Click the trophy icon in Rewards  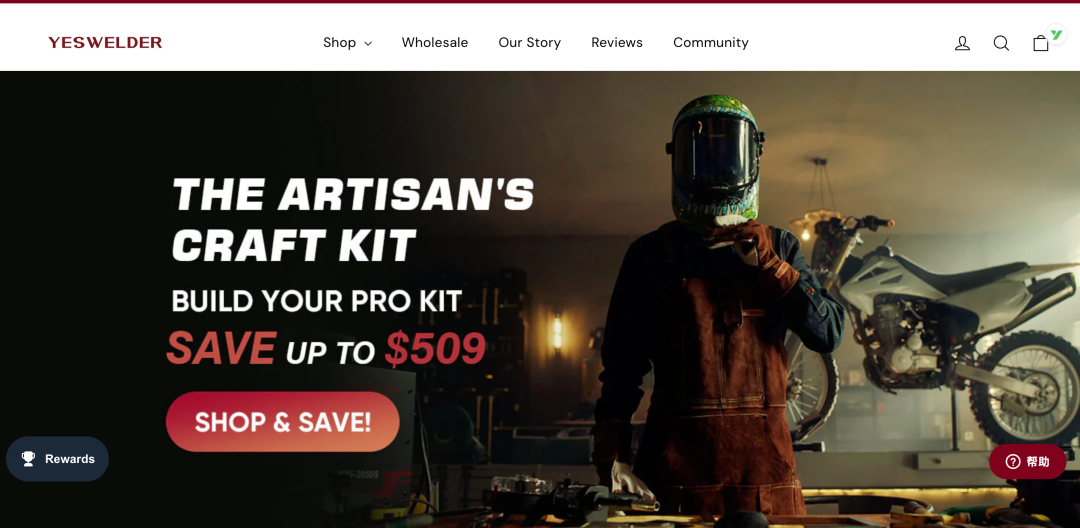point(28,458)
